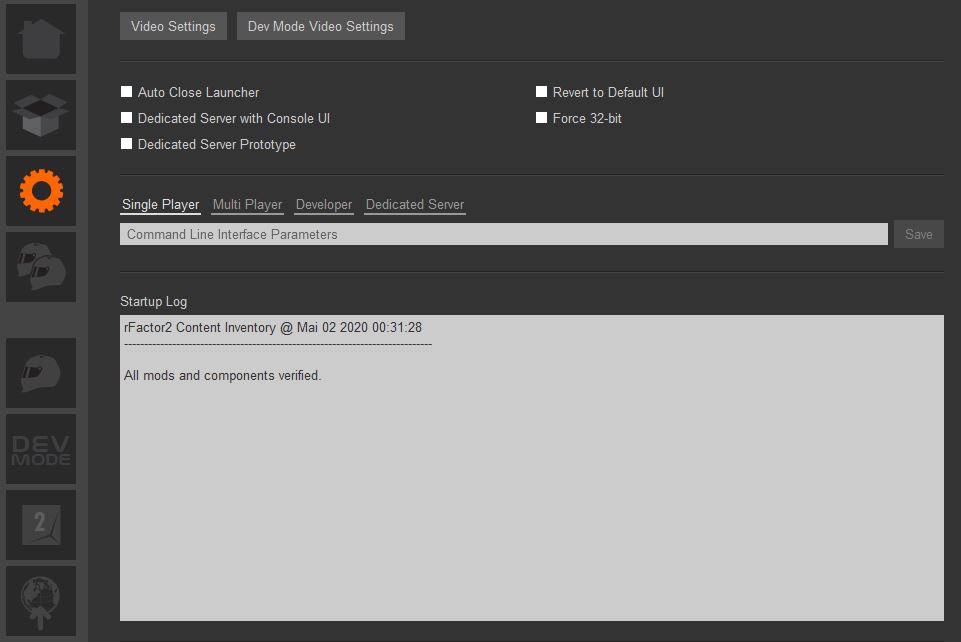961x642 pixels.
Task: Enable Auto Close Launcher checkbox
Action: click(x=127, y=92)
